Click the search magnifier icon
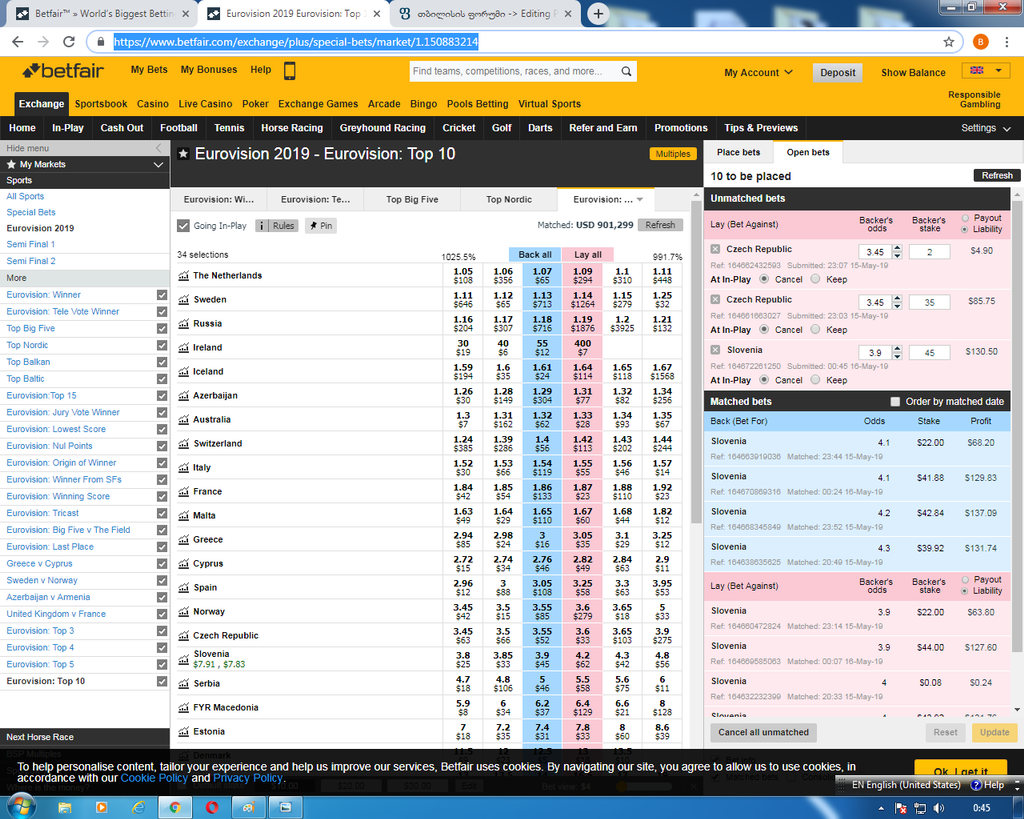 pos(626,71)
